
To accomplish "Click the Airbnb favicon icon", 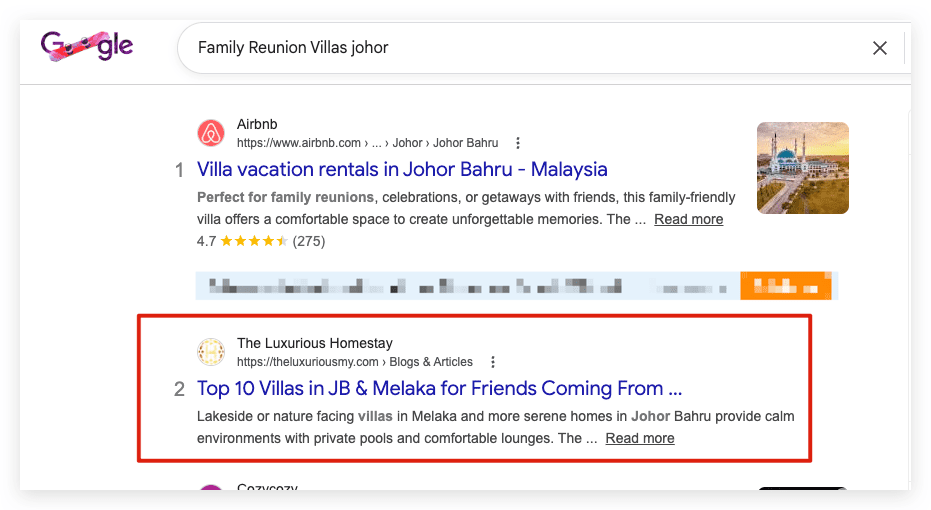I will pos(211,133).
